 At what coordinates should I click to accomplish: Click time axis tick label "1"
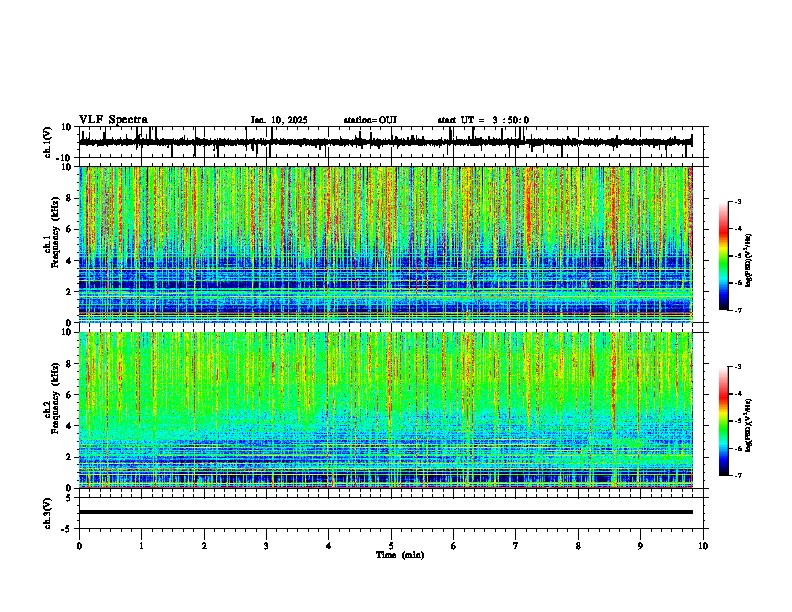tap(141, 546)
